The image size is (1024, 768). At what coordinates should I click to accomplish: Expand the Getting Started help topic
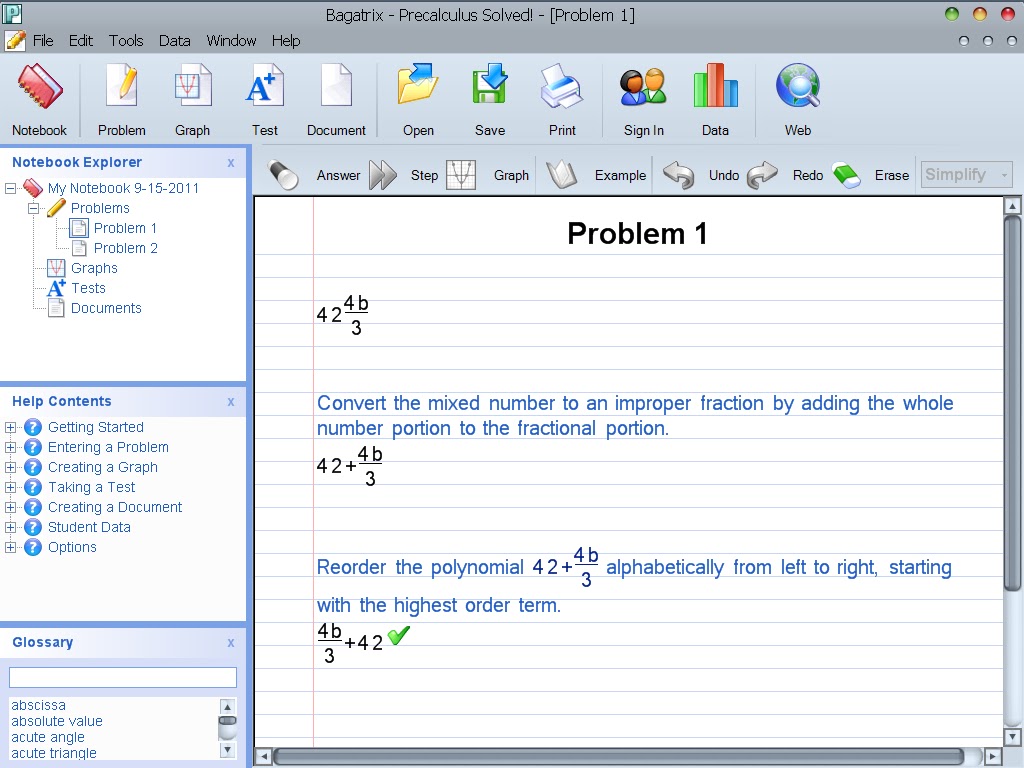coord(10,428)
